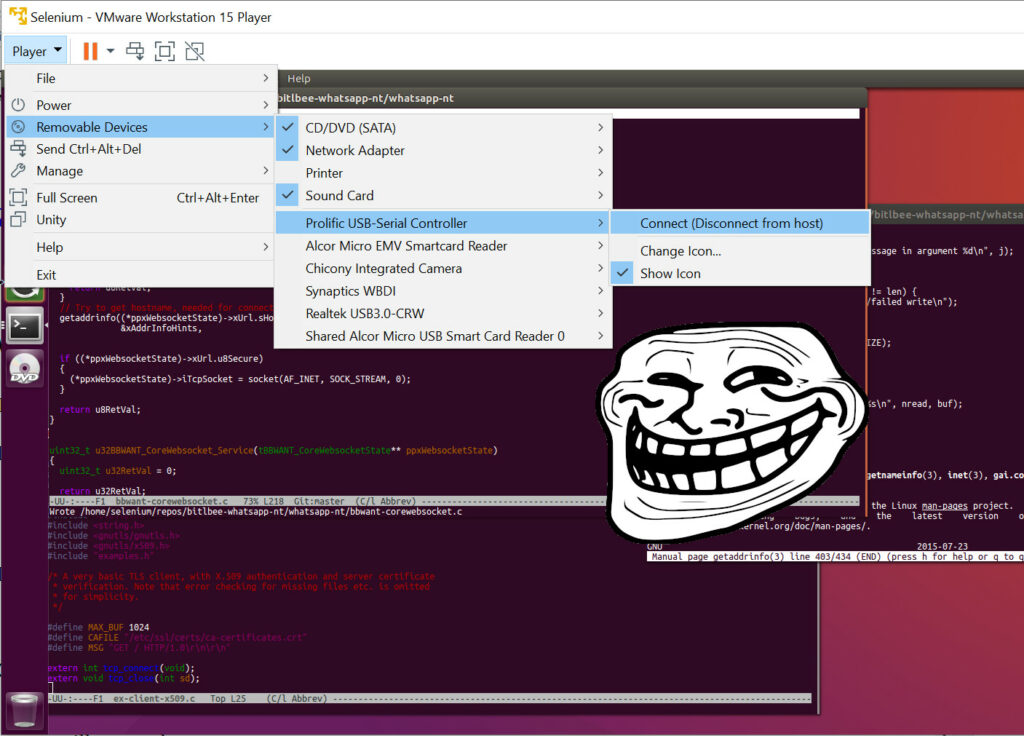Select Removable Devices menu entry
The height and width of the screenshot is (736, 1024).
141,127
